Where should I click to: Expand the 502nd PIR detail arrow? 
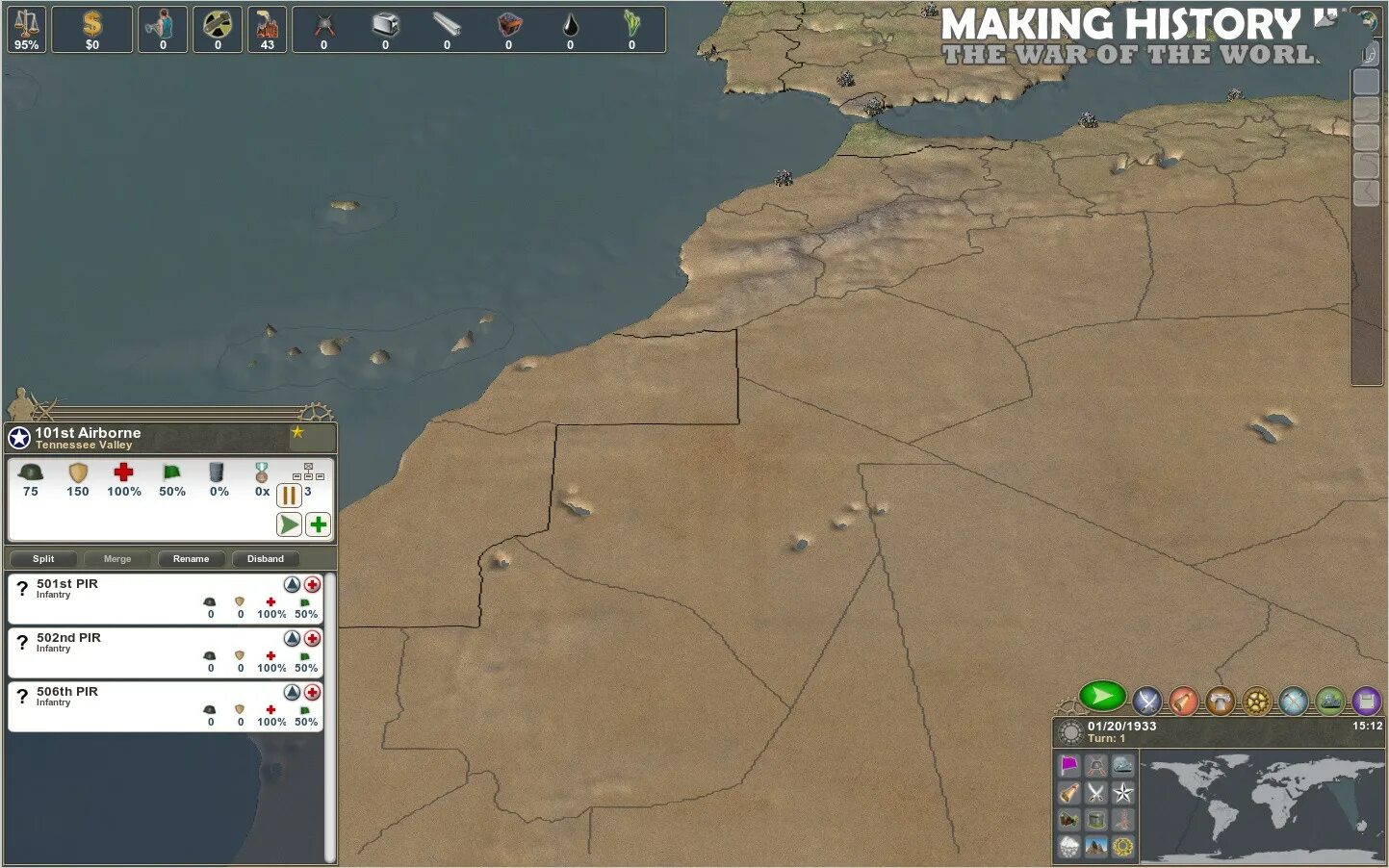coord(291,638)
